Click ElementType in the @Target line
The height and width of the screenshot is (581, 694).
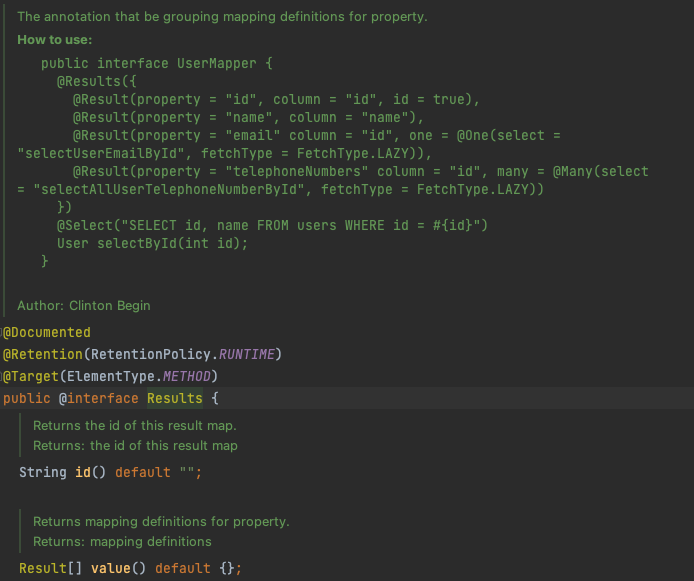pyautogui.click(x=115, y=376)
